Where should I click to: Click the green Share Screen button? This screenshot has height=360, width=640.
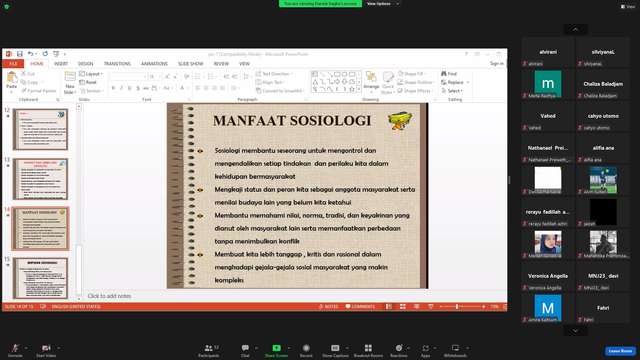[x=276, y=351]
